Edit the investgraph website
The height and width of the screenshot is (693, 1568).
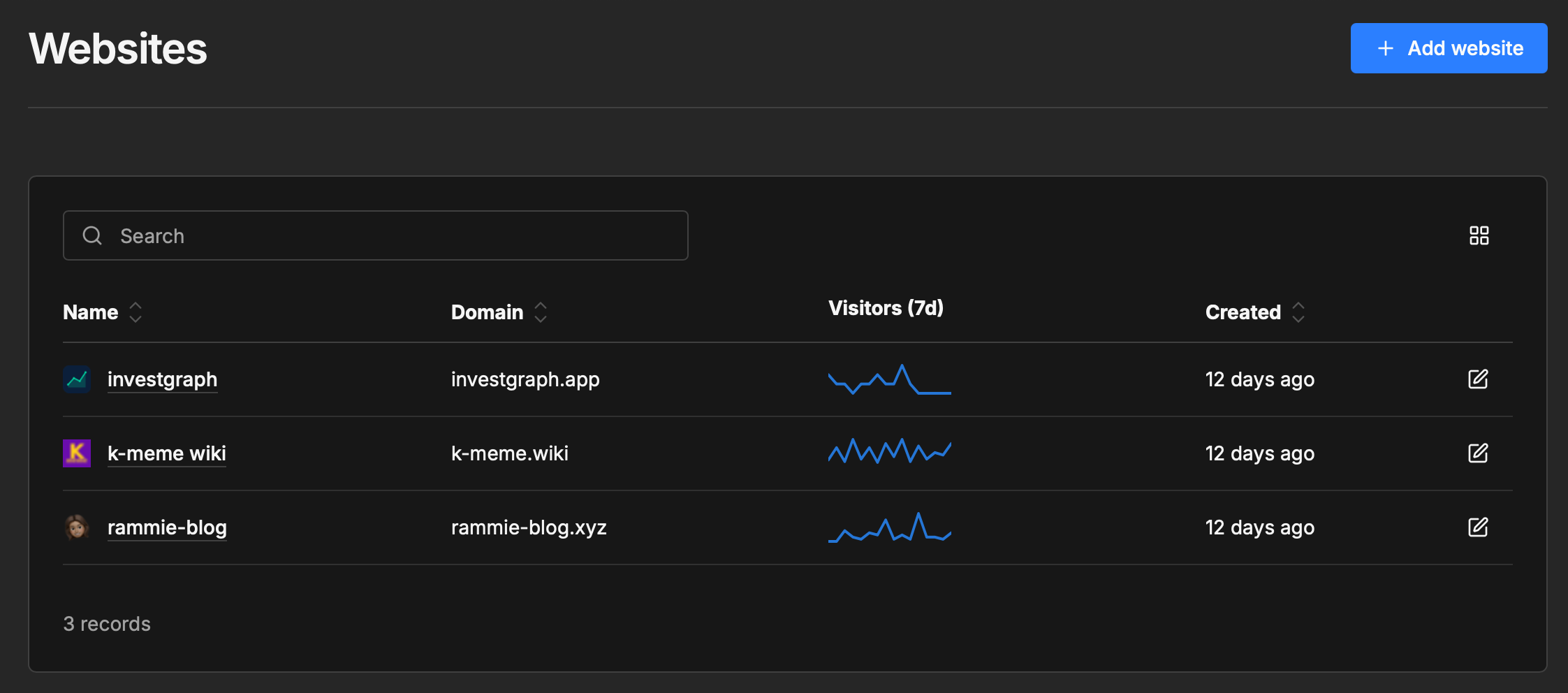coord(1478,379)
